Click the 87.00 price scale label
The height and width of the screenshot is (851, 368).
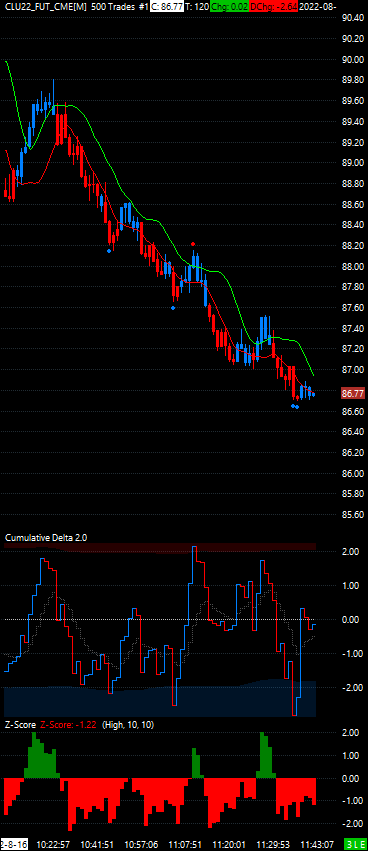tap(353, 370)
